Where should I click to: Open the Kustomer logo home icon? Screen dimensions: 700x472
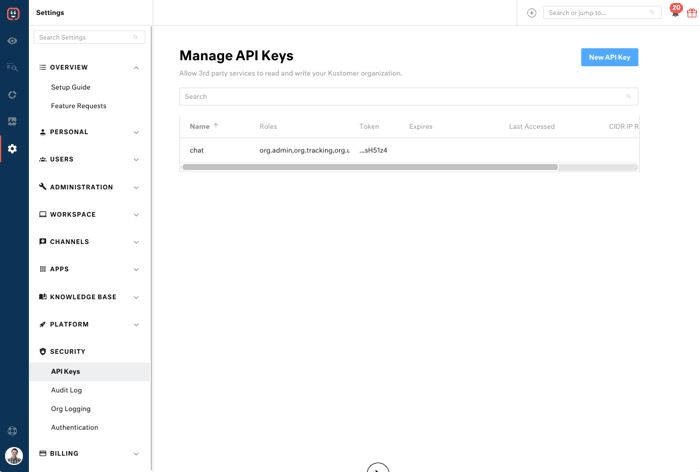click(x=13, y=14)
